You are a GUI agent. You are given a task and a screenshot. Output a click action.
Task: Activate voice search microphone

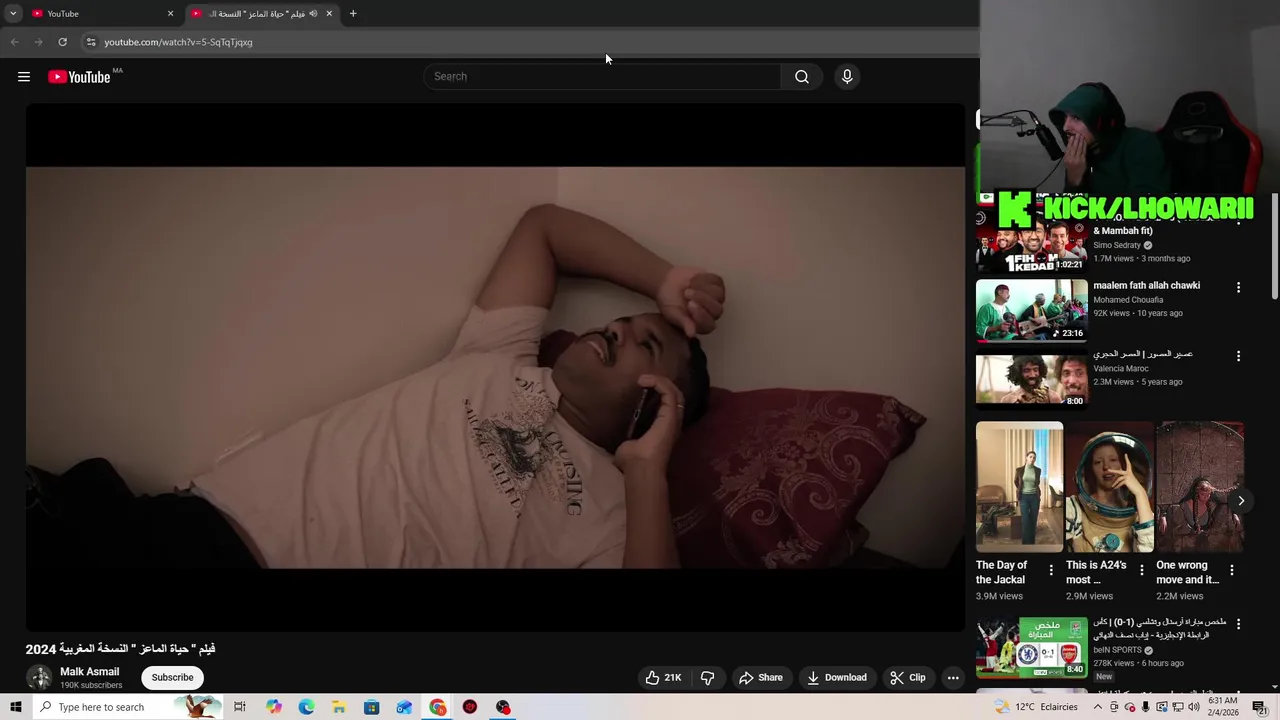[x=847, y=77]
